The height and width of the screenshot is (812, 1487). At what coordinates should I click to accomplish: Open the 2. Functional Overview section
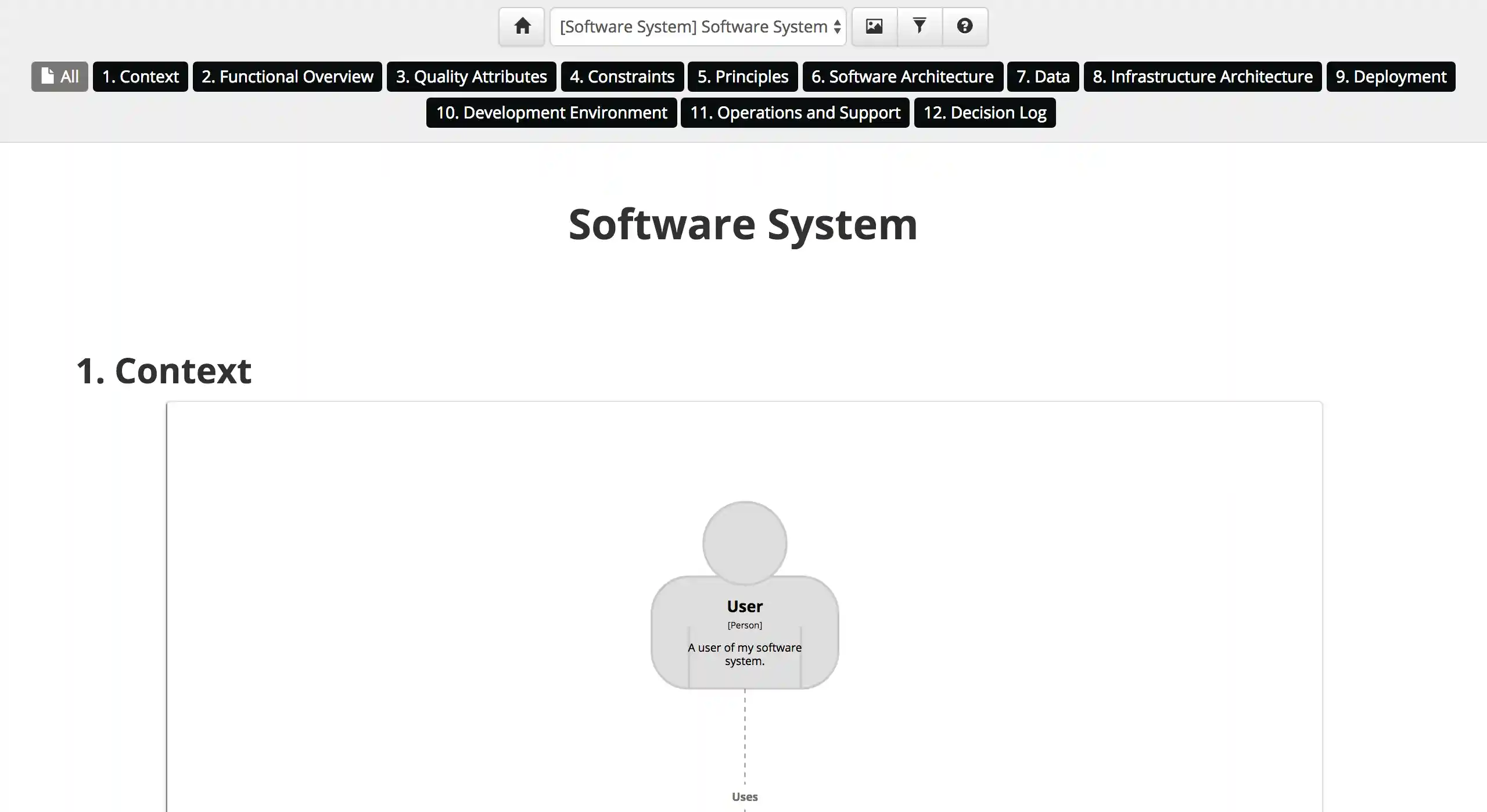click(x=287, y=76)
